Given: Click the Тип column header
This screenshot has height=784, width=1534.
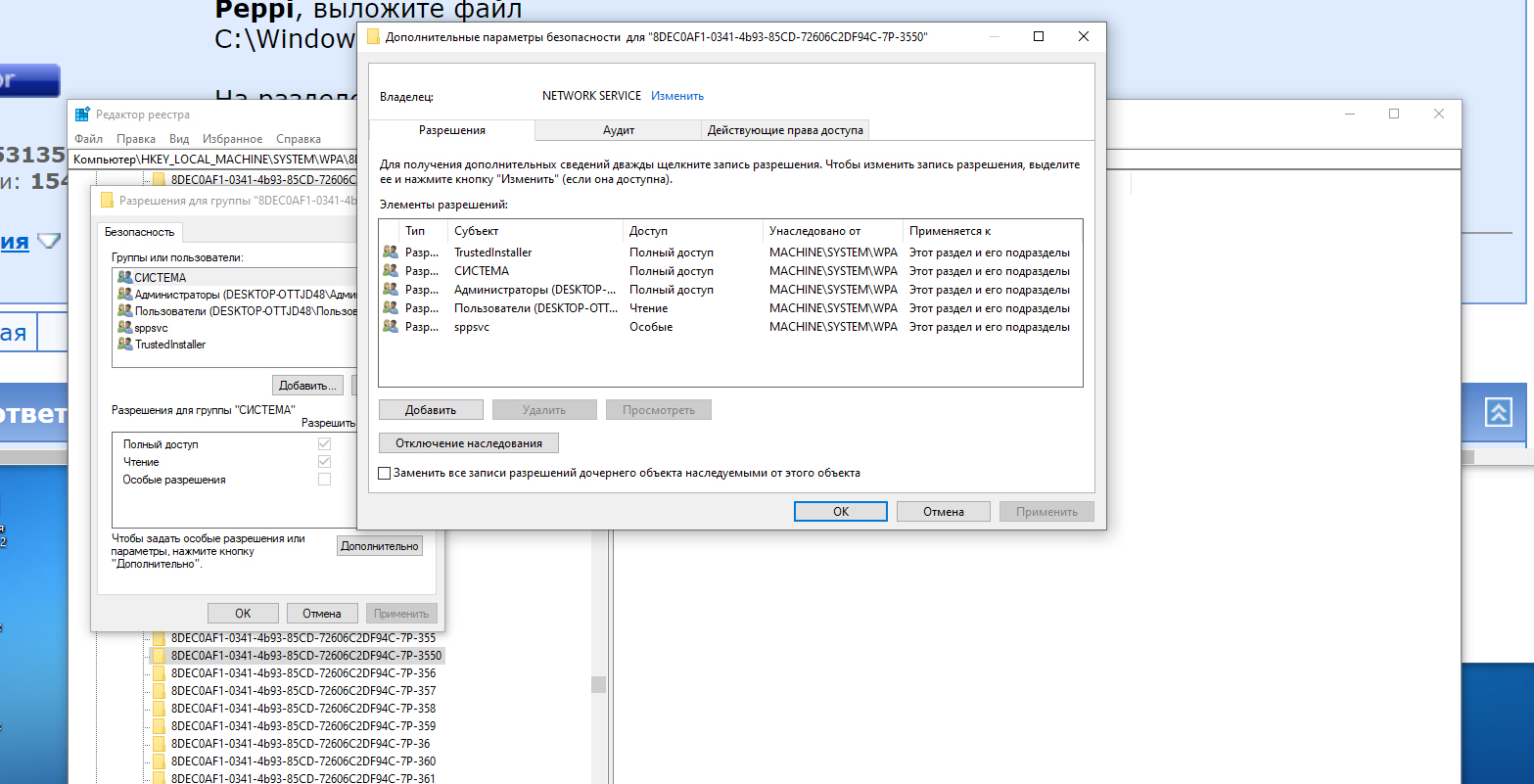Looking at the screenshot, I should click(x=425, y=231).
